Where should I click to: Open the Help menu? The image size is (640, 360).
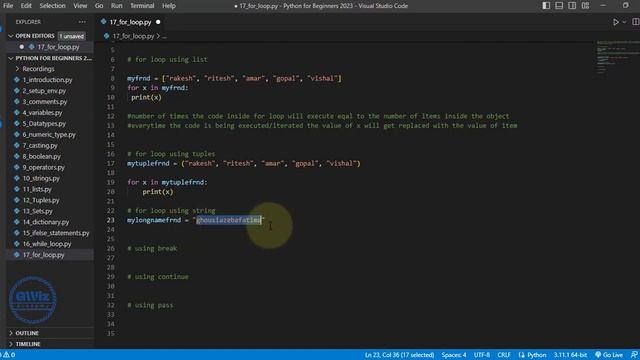(x=169, y=6)
